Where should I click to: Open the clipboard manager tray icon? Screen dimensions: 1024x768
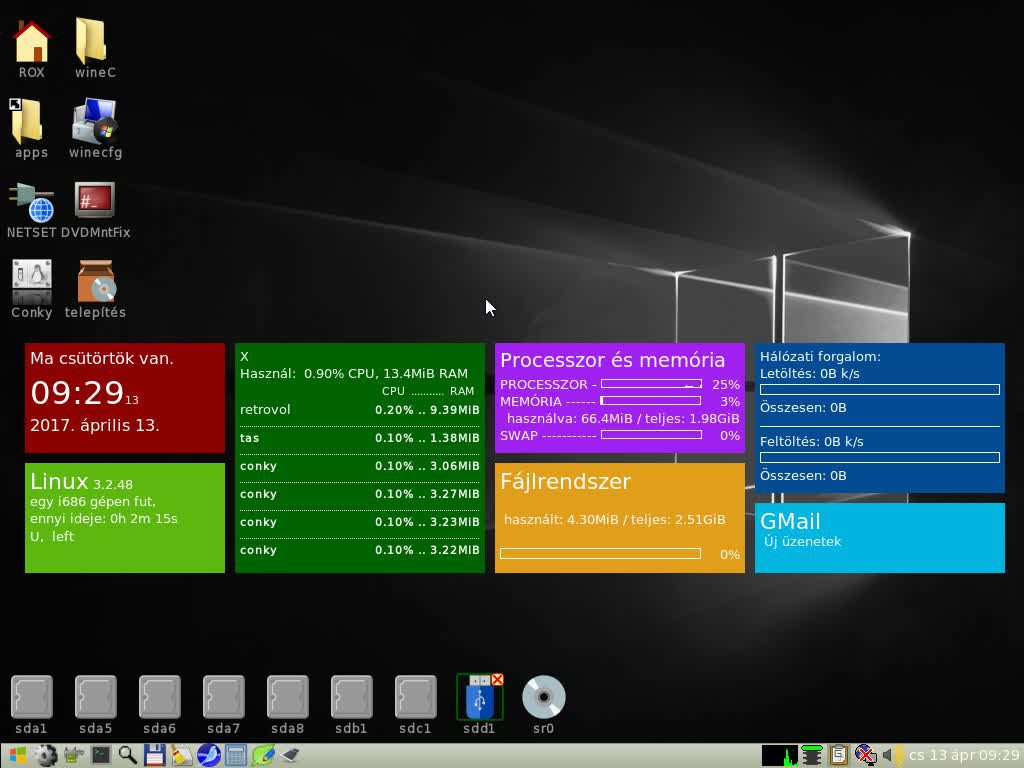[x=839, y=756]
